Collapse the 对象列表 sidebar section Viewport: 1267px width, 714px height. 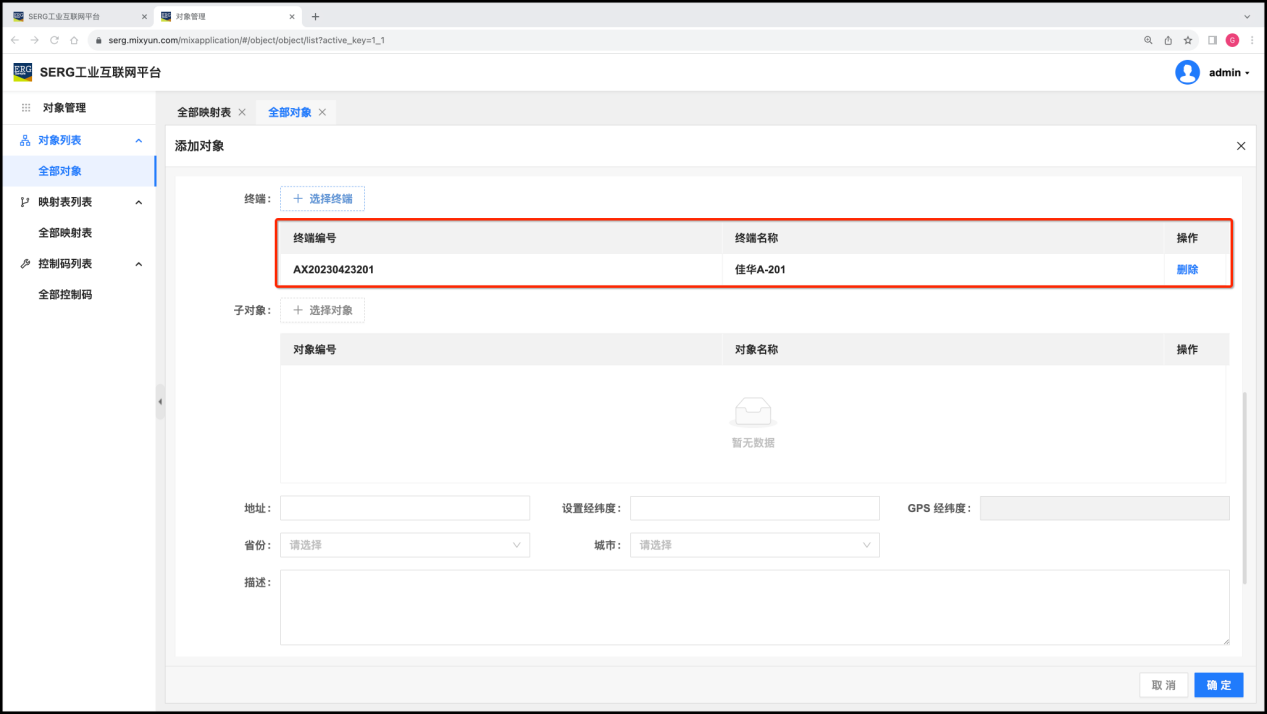point(139,141)
